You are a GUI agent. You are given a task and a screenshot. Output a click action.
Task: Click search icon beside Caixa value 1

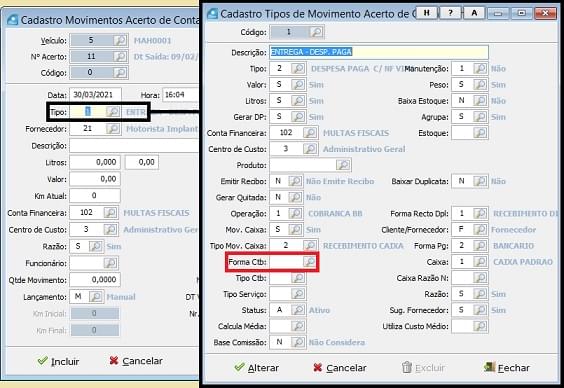point(481,261)
